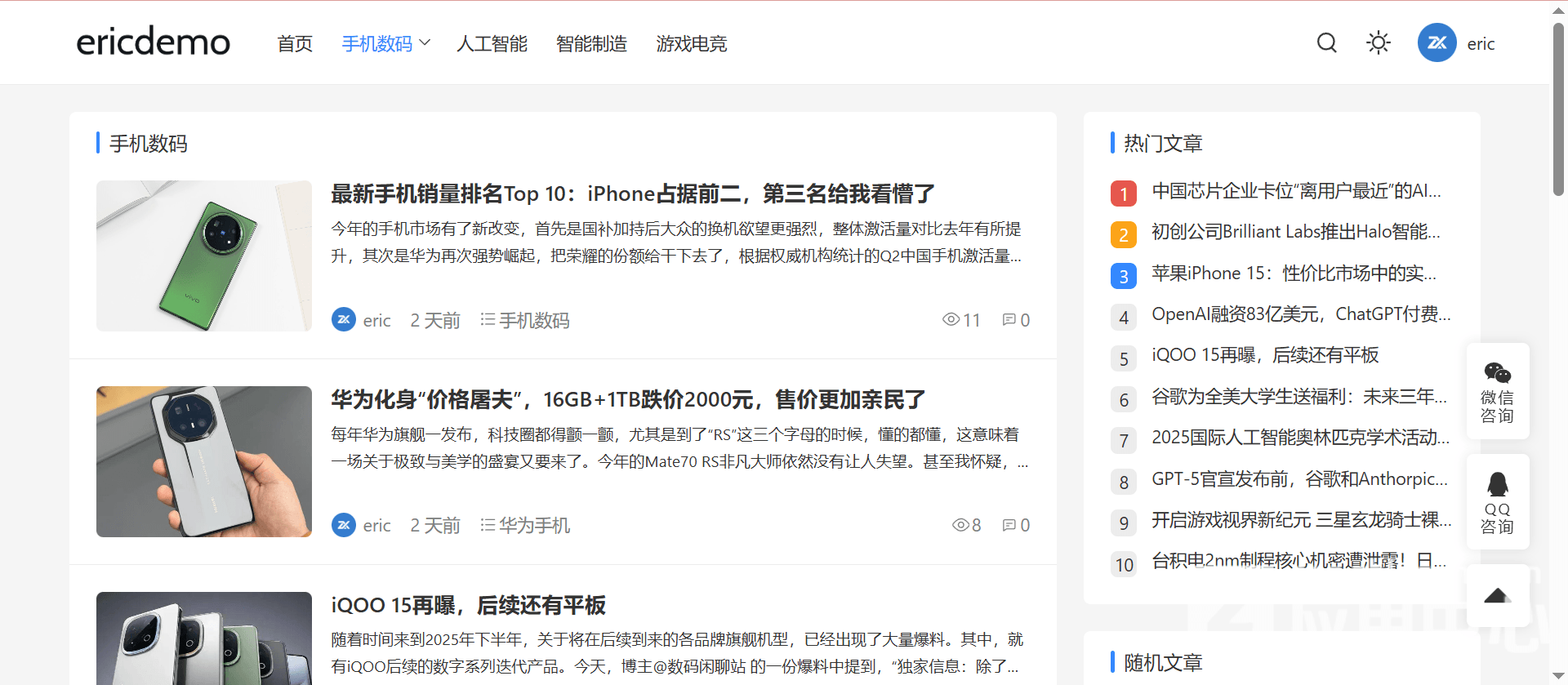
Task: Open hot article 7 2025国际人工智能奥林匹克
Action: pyautogui.click(x=1301, y=438)
